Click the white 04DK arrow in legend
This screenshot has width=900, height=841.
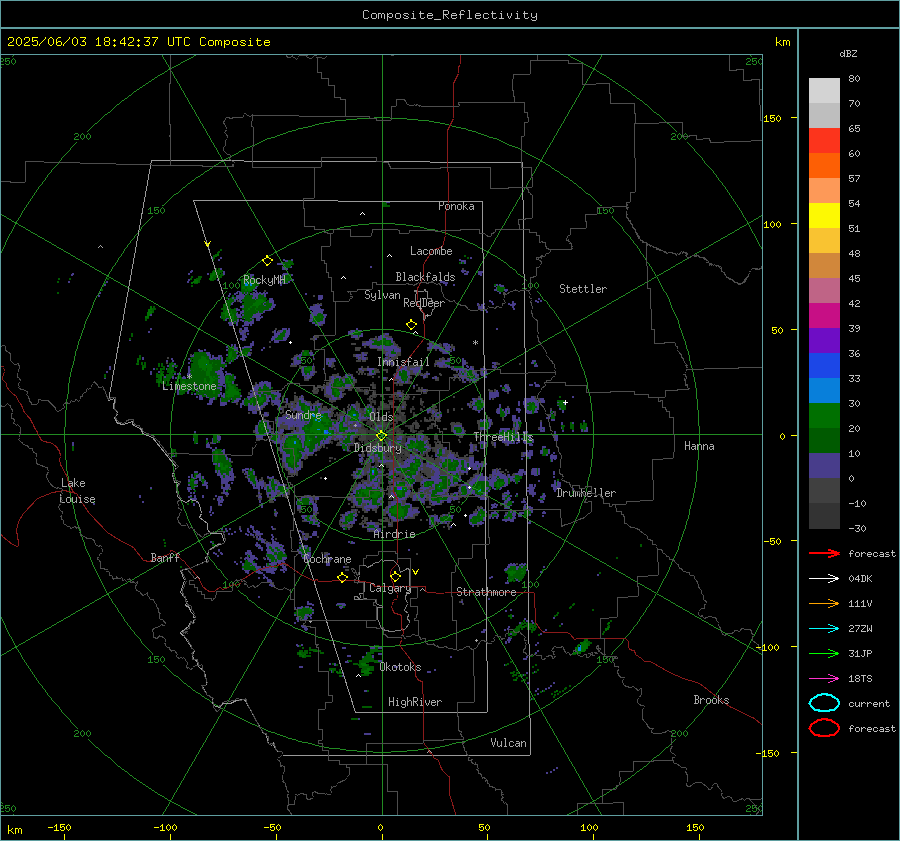[x=824, y=579]
